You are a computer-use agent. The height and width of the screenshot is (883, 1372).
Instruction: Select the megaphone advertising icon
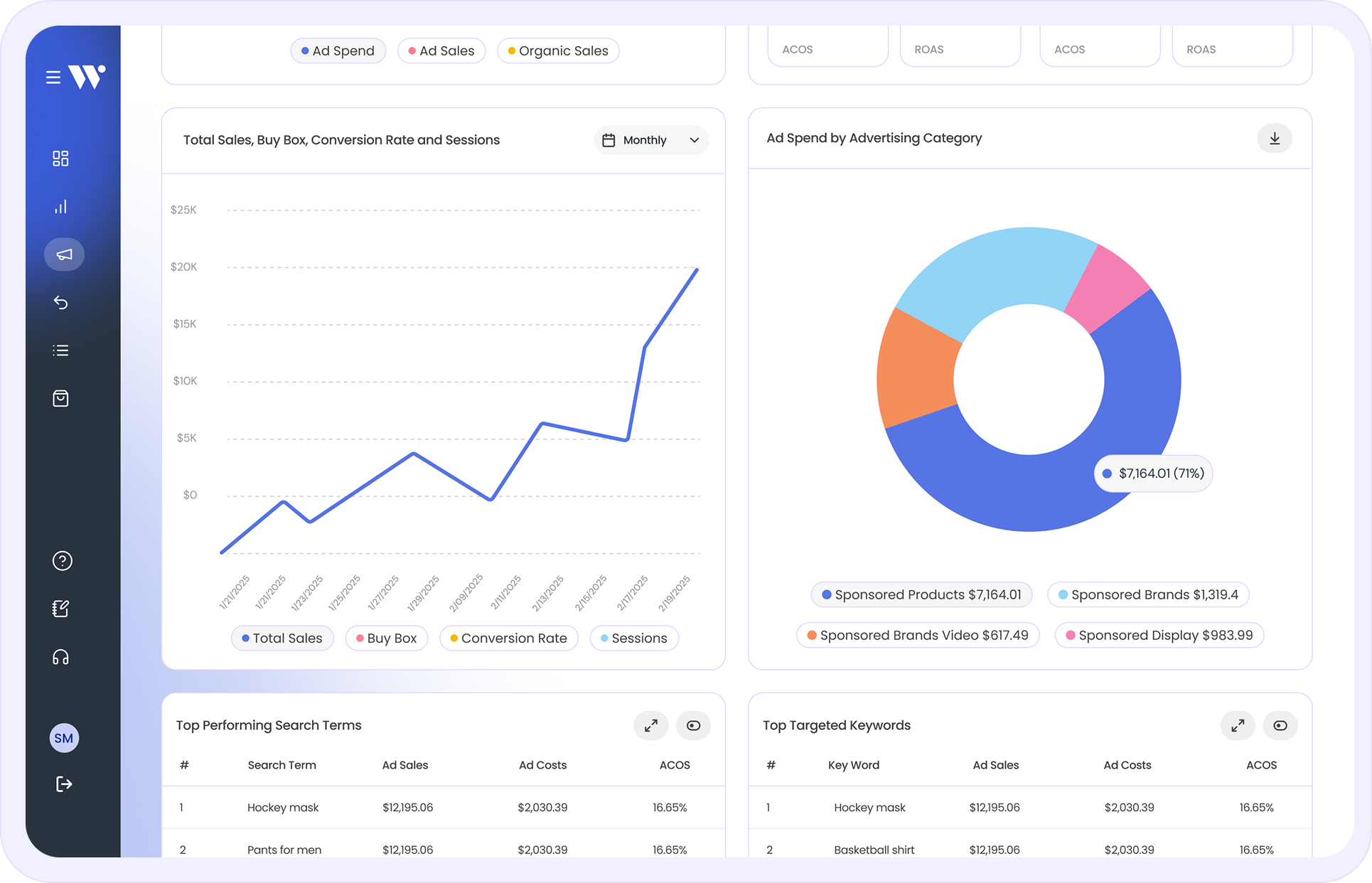[64, 255]
